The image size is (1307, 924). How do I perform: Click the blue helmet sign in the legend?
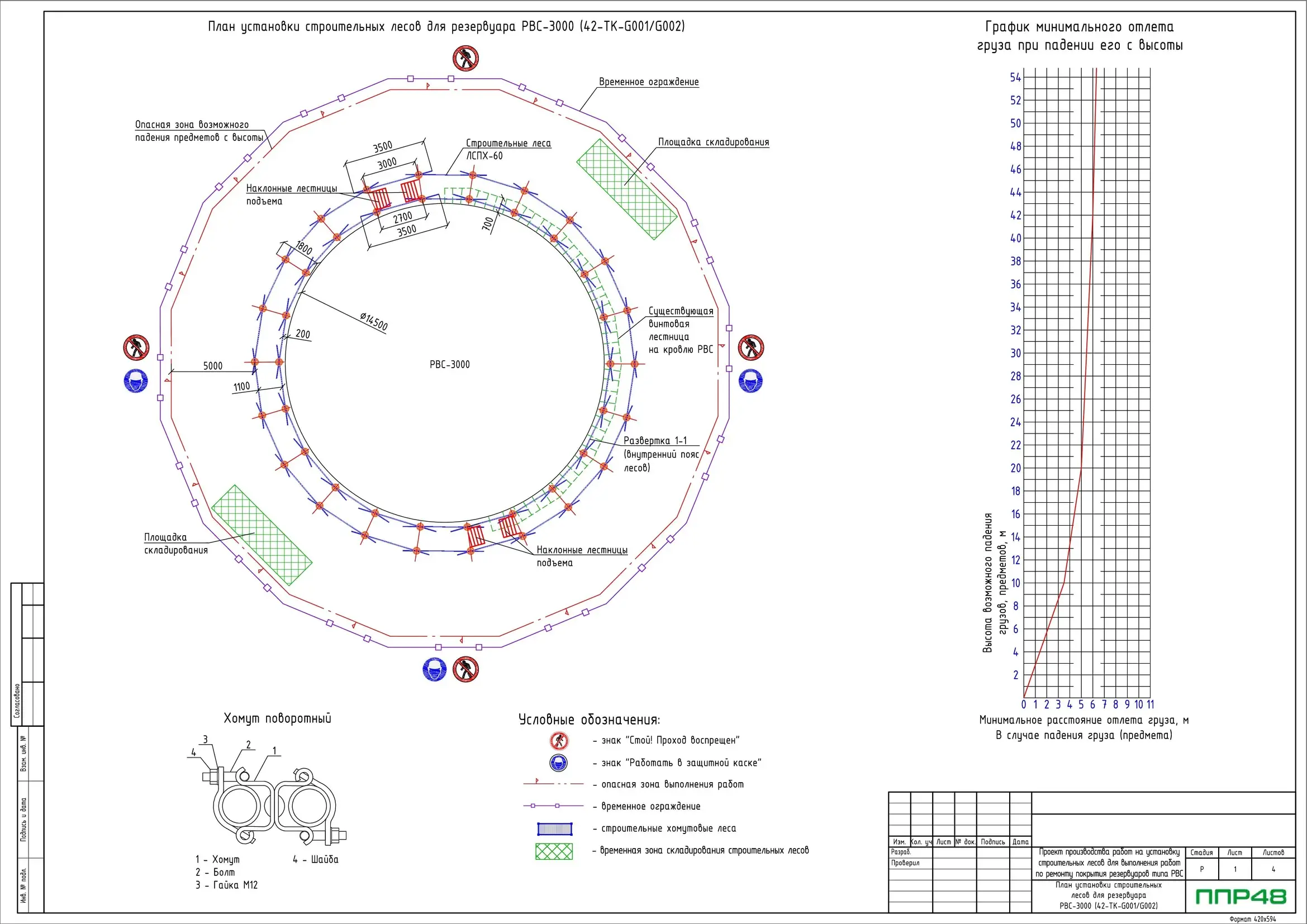(558, 763)
